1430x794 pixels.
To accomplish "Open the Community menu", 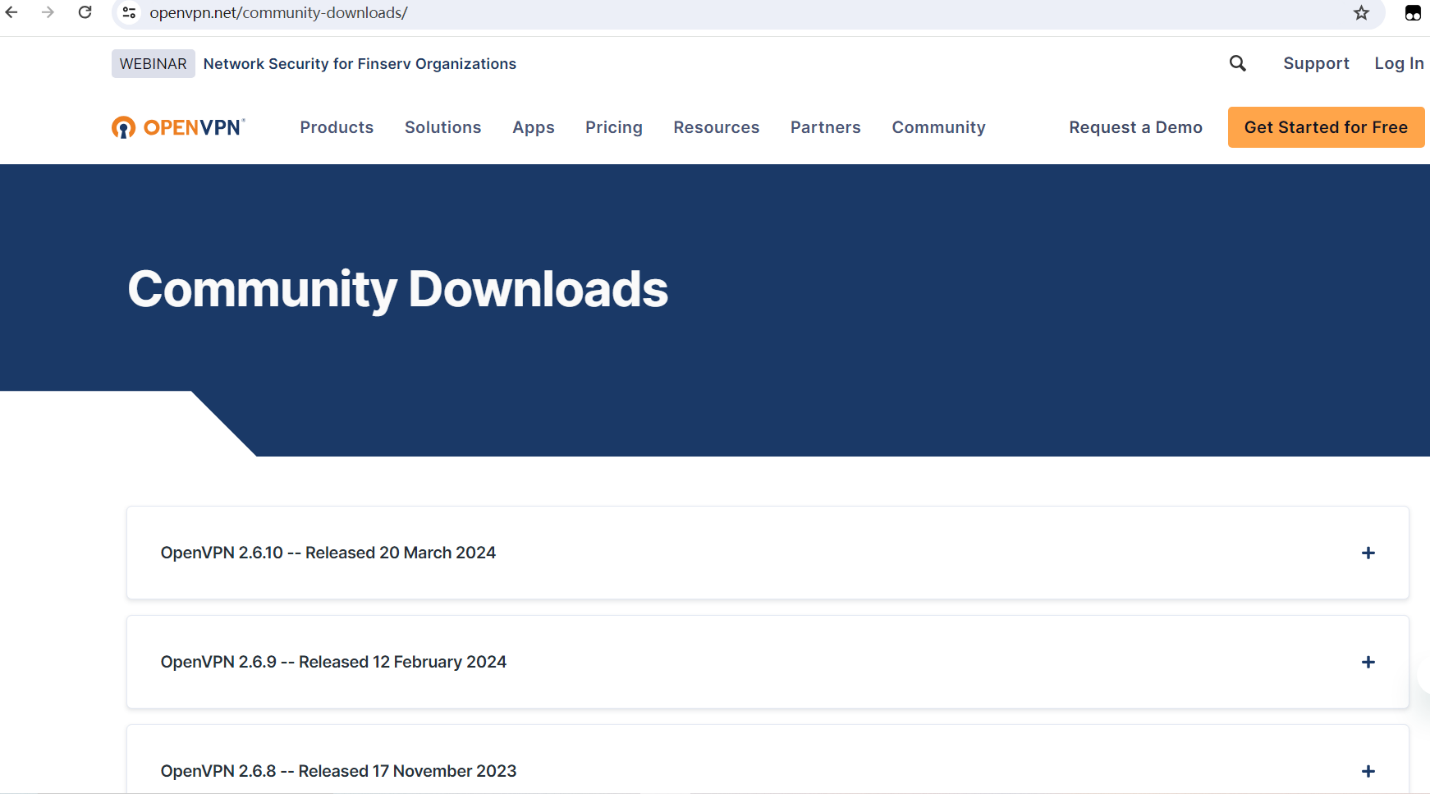I will coord(939,127).
